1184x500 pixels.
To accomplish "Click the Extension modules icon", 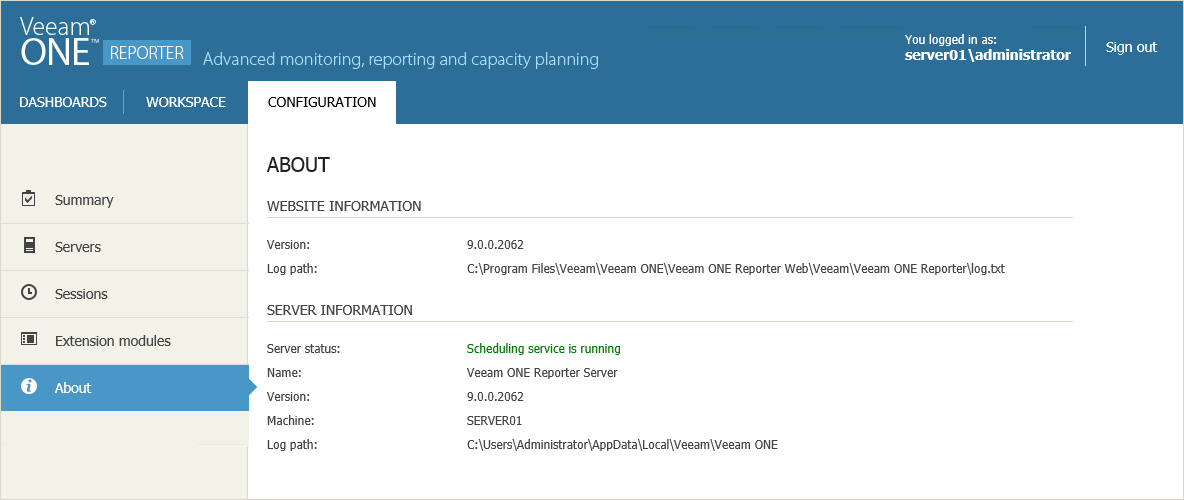I will tap(29, 340).
